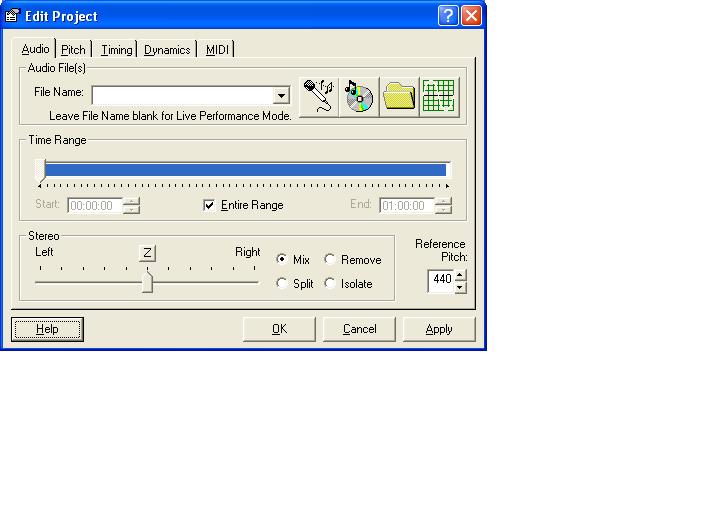Viewport: 704px width, 528px height.
Task: Open the Timing tab
Action: [117, 50]
